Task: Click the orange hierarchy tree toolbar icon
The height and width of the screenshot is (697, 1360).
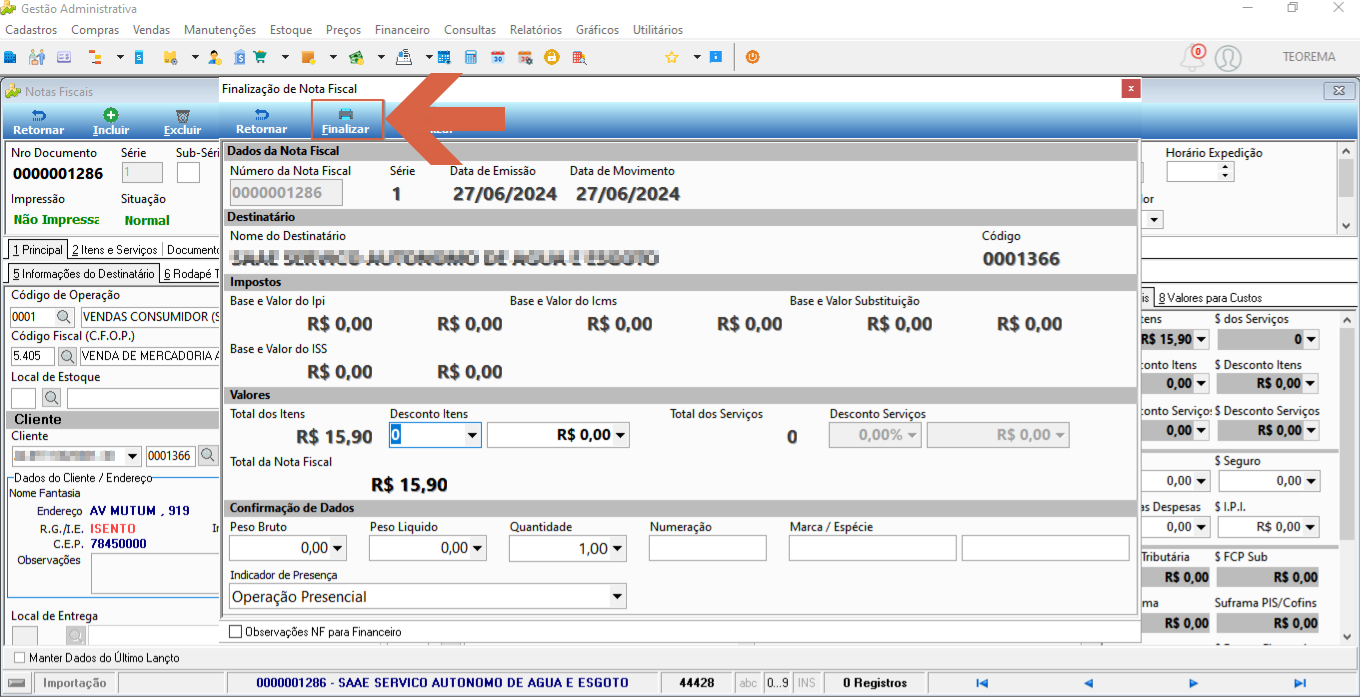Action: [x=94, y=57]
